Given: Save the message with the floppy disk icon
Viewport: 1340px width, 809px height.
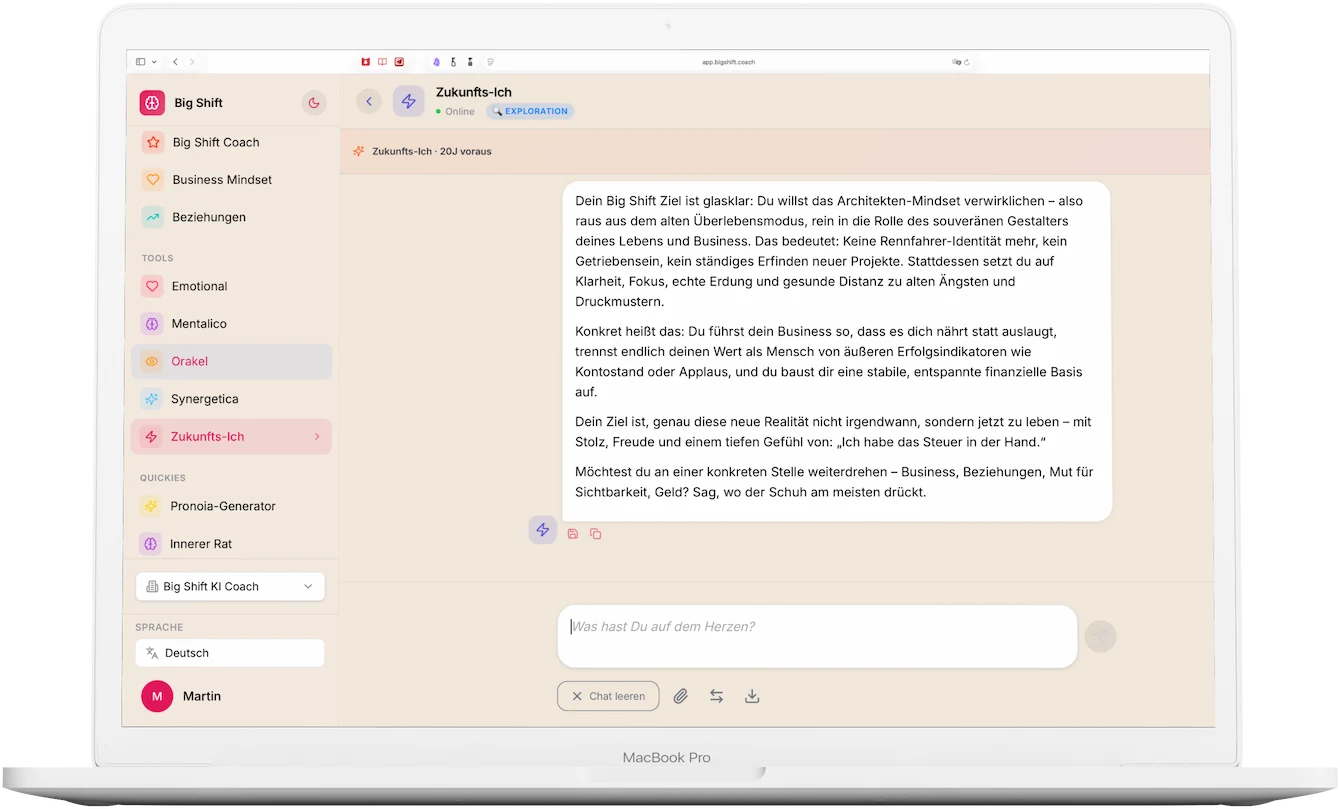Looking at the screenshot, I should (x=573, y=534).
